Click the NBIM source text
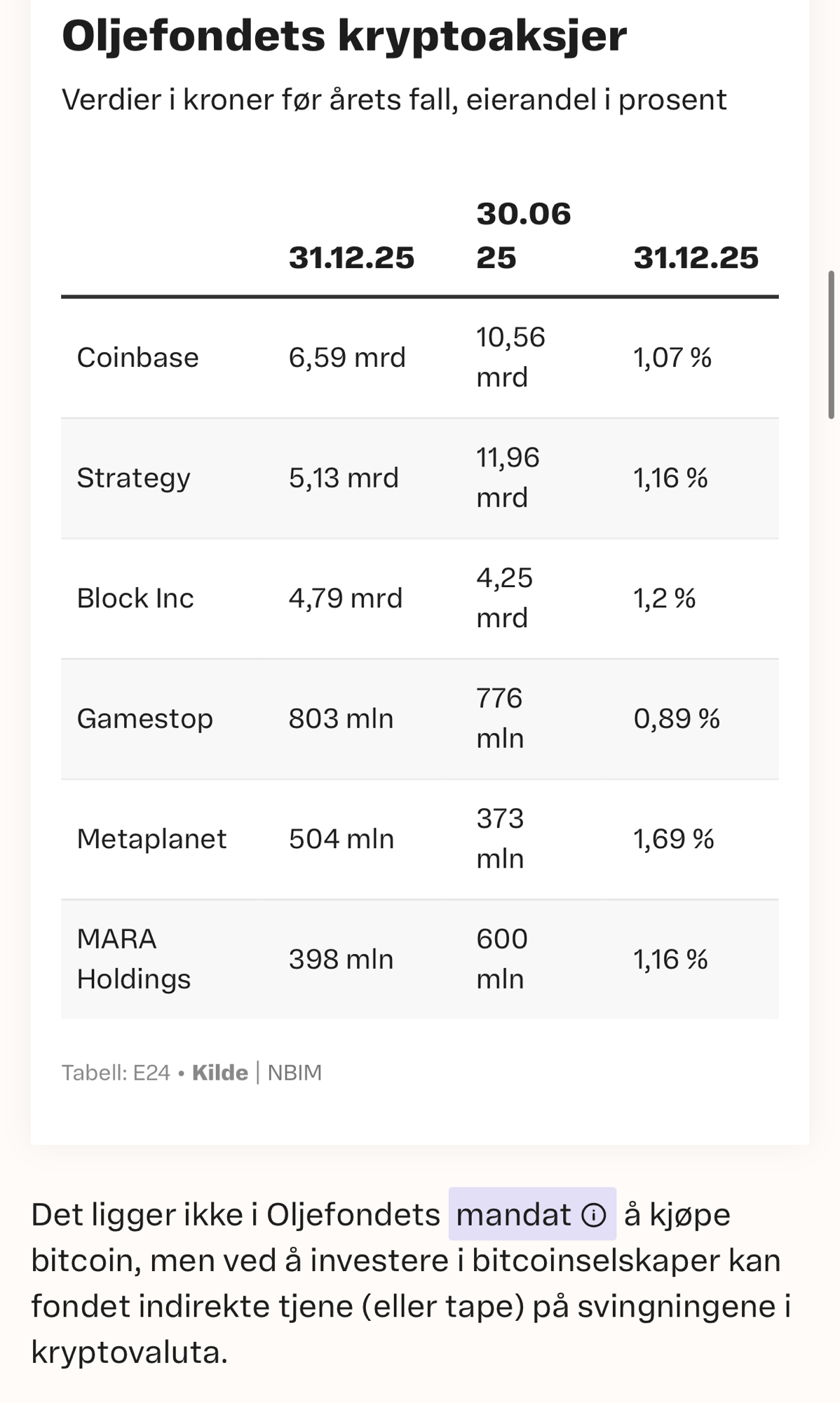This screenshot has height=1403, width=840. (294, 1073)
